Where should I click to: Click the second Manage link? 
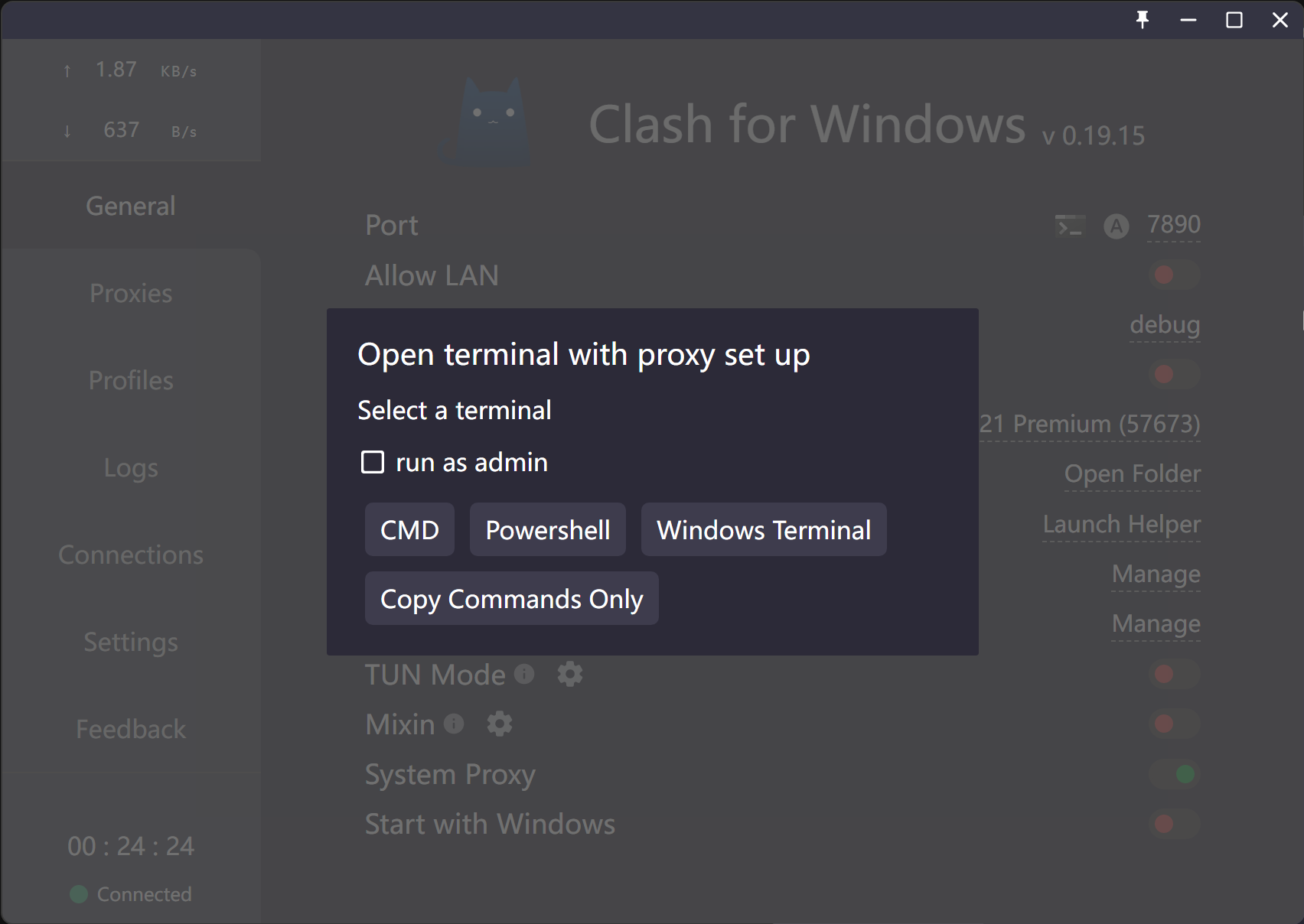(1156, 623)
